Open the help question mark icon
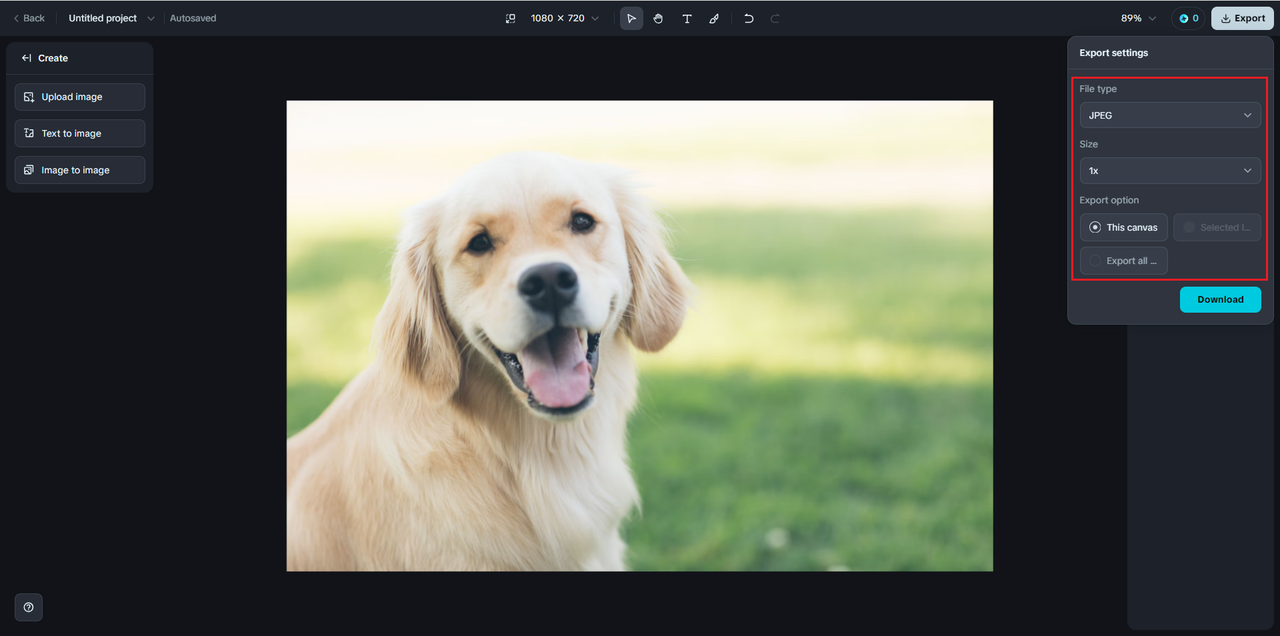This screenshot has width=1280, height=636. (28, 607)
